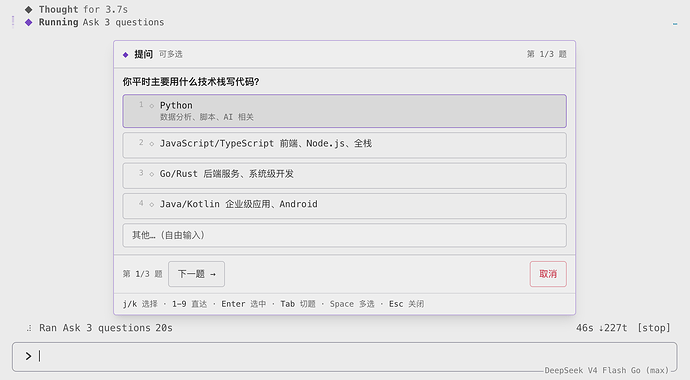The image size is (690, 380).
Task: Toggle the Python option diamond checkbox
Action: point(152,106)
